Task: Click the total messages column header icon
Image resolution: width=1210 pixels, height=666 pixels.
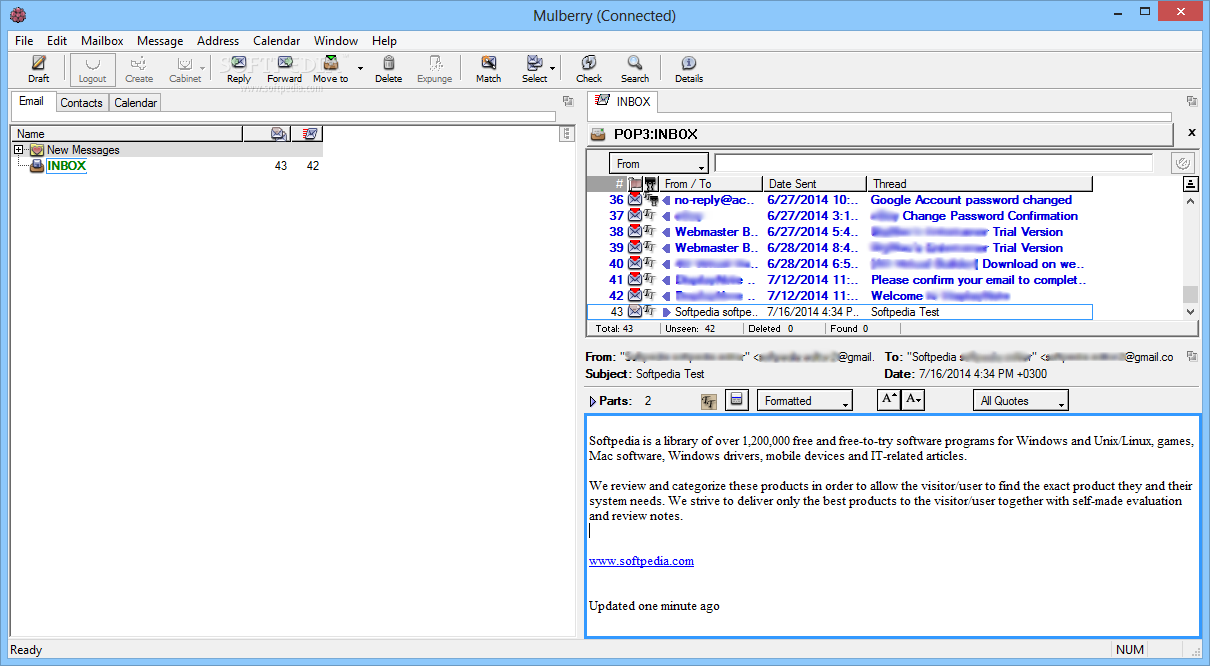Action: (x=281, y=133)
